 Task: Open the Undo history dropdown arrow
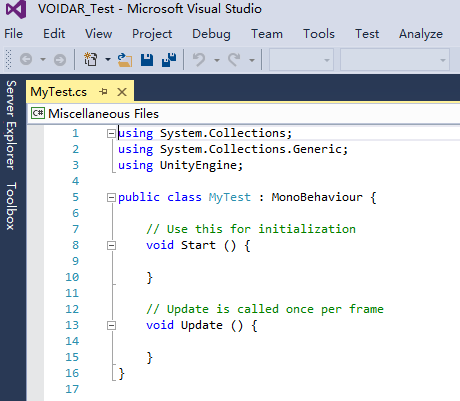point(217,60)
